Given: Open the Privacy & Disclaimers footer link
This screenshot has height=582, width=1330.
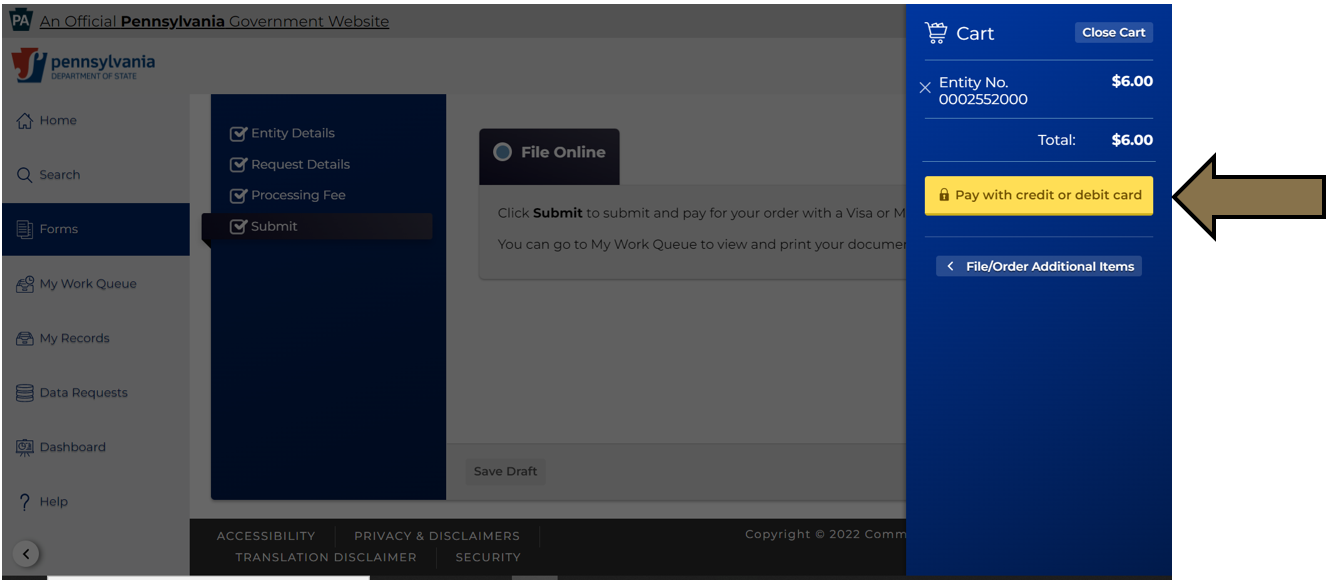Looking at the screenshot, I should pos(437,536).
